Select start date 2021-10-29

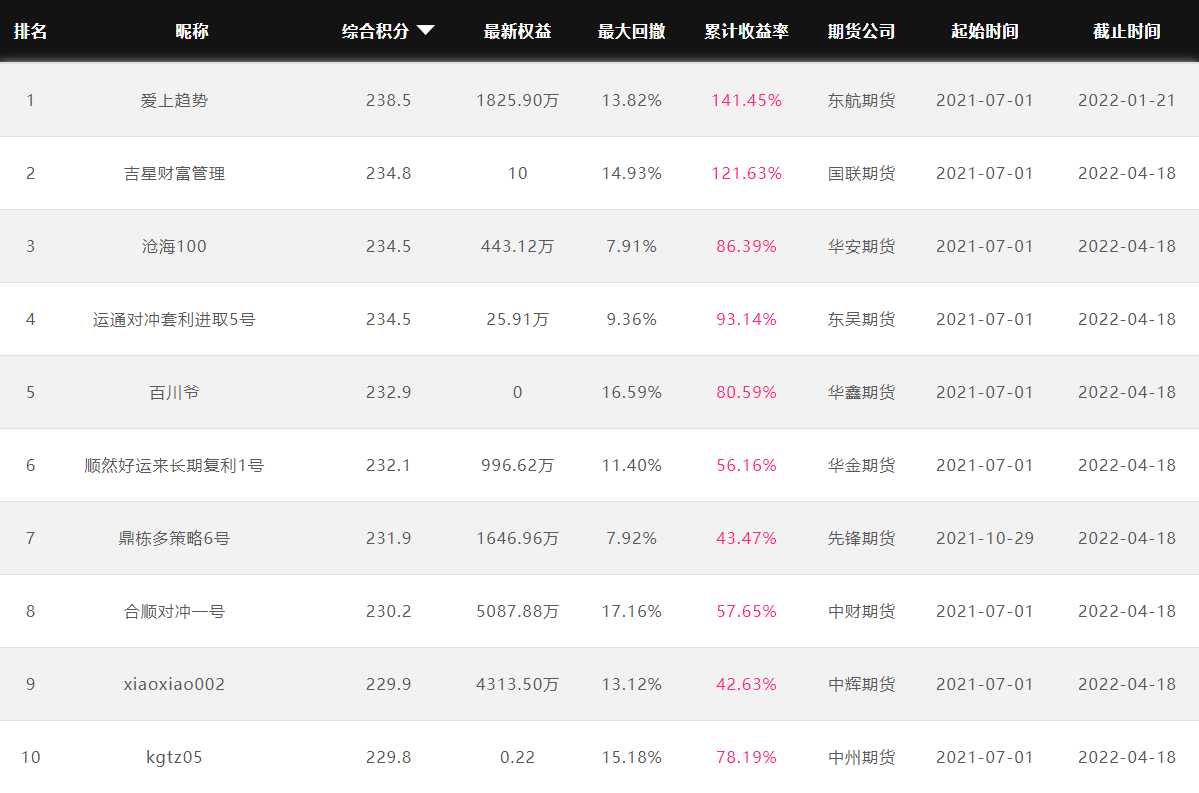point(985,538)
